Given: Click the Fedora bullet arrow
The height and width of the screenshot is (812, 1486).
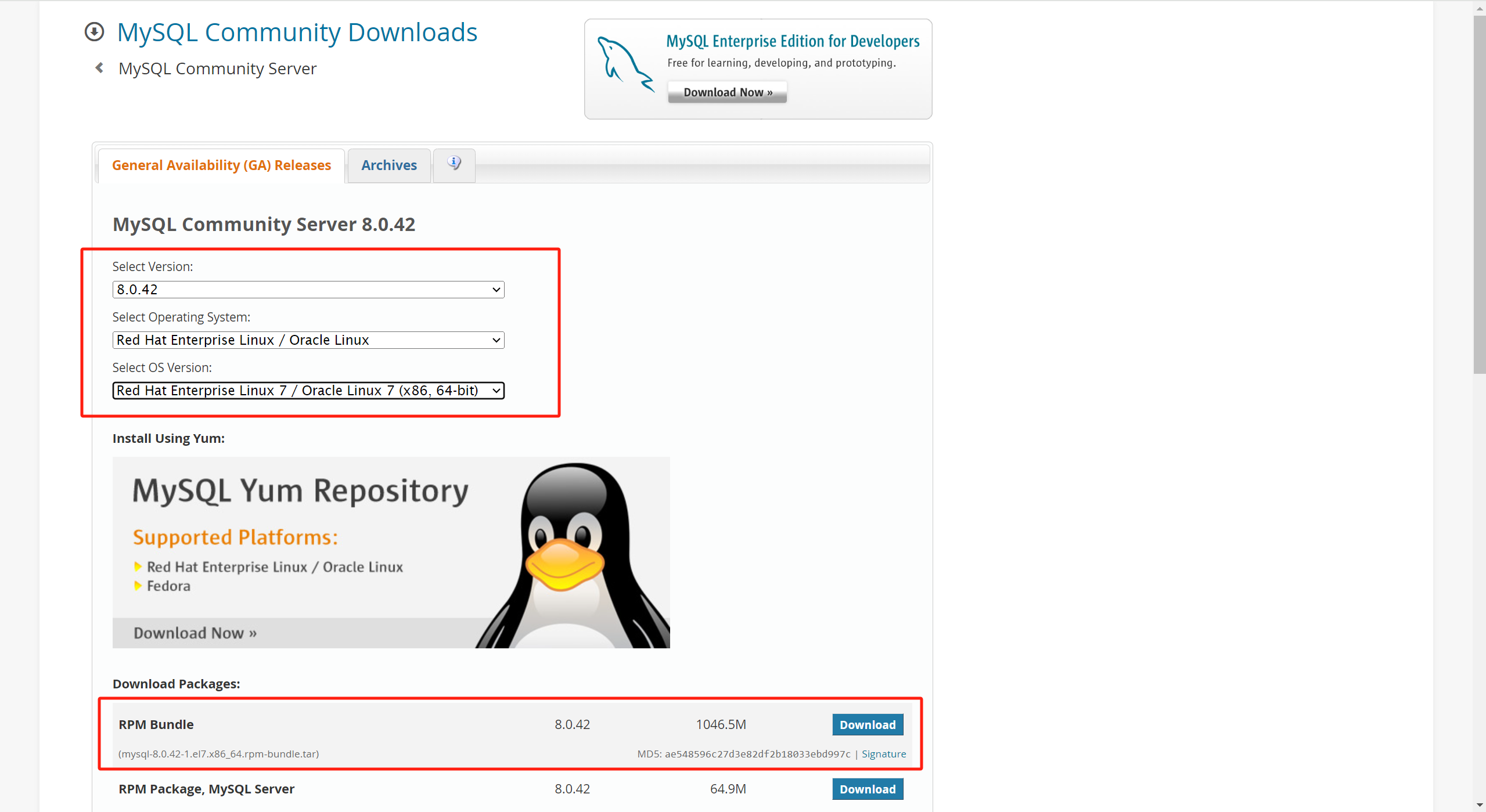Looking at the screenshot, I should point(138,586).
